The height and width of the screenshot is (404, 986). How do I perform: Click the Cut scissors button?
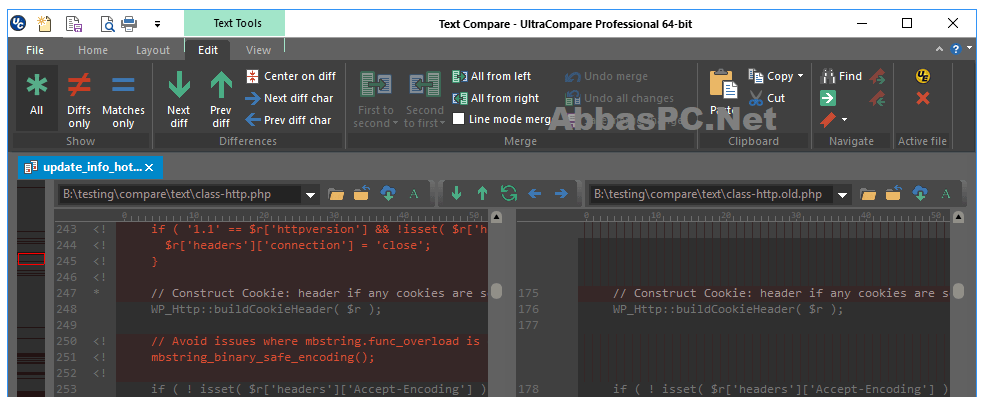[767, 98]
